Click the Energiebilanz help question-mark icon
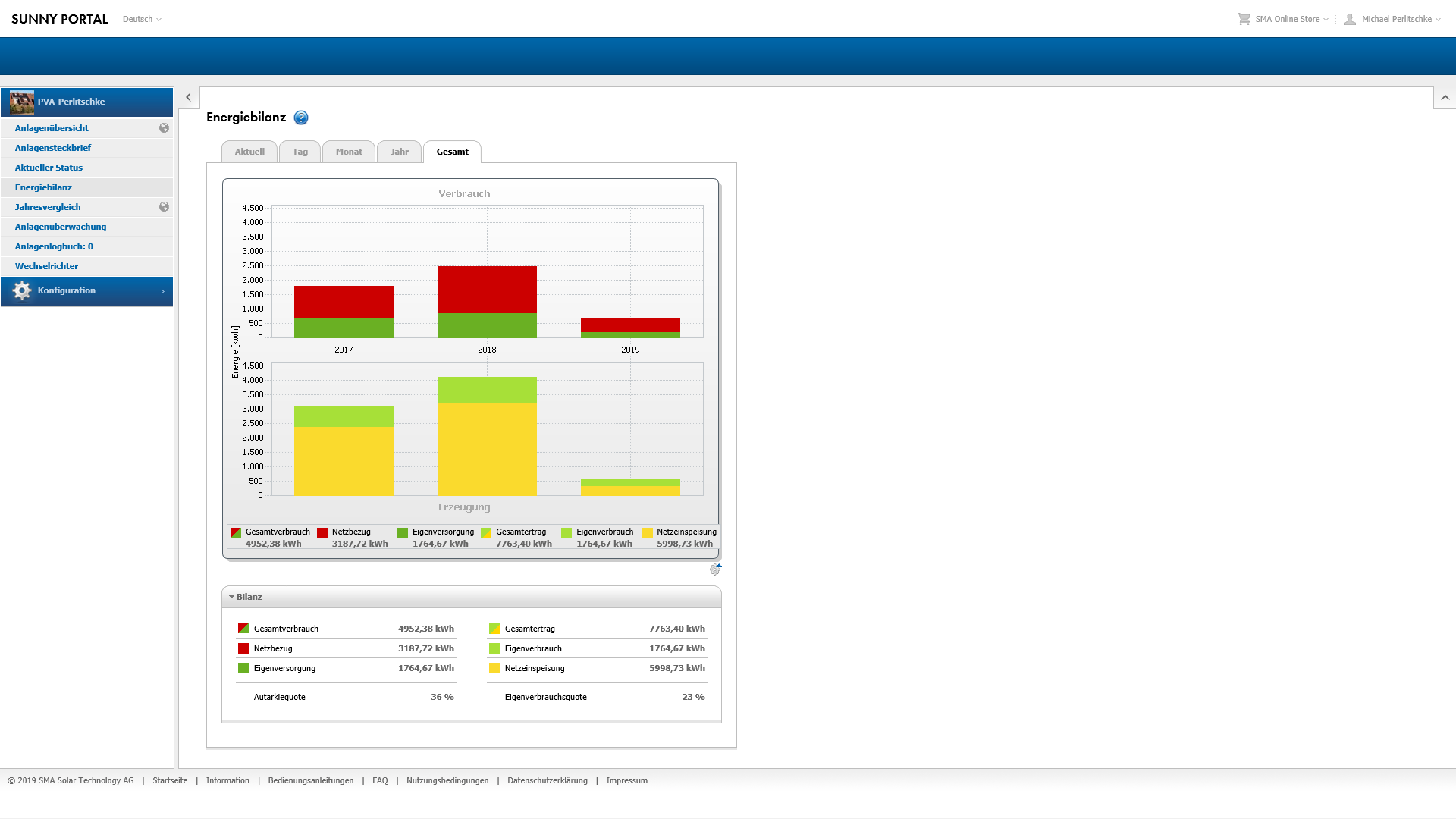 (x=301, y=118)
